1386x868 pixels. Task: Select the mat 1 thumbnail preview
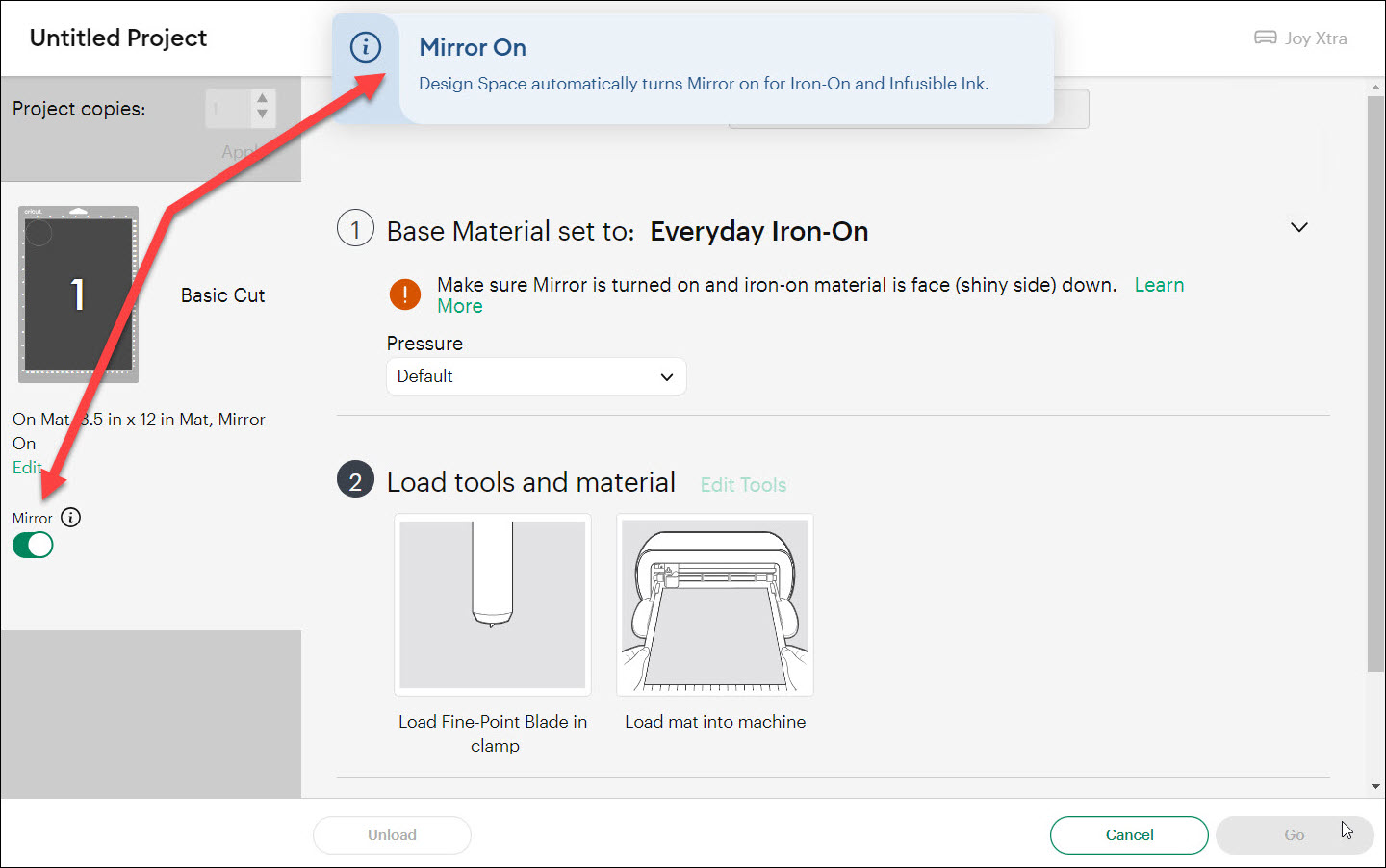coord(79,294)
